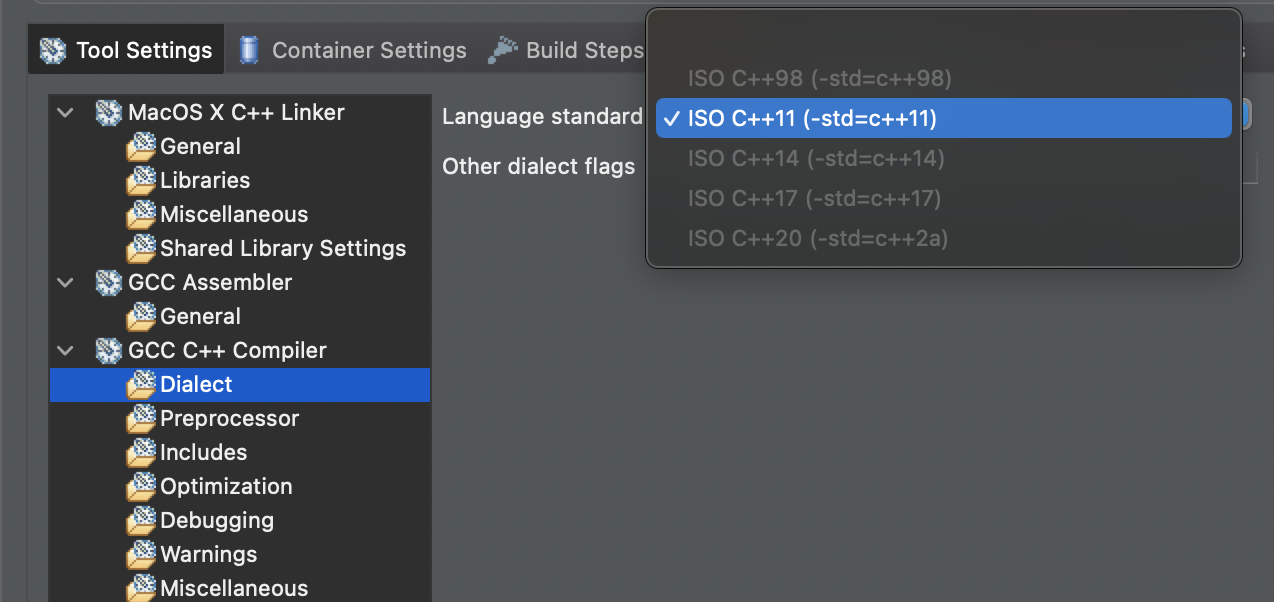1274x602 pixels.
Task: Open the Preprocessor settings folder icon
Action: 141,418
